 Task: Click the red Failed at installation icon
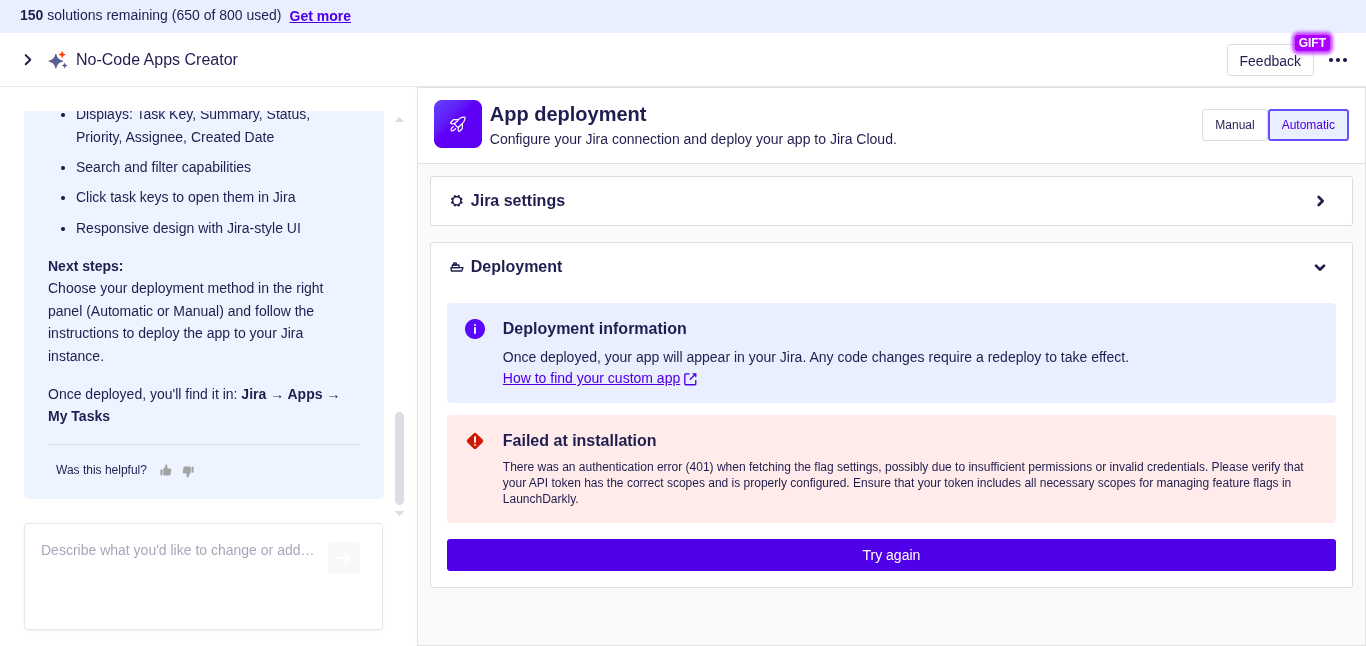point(475,441)
